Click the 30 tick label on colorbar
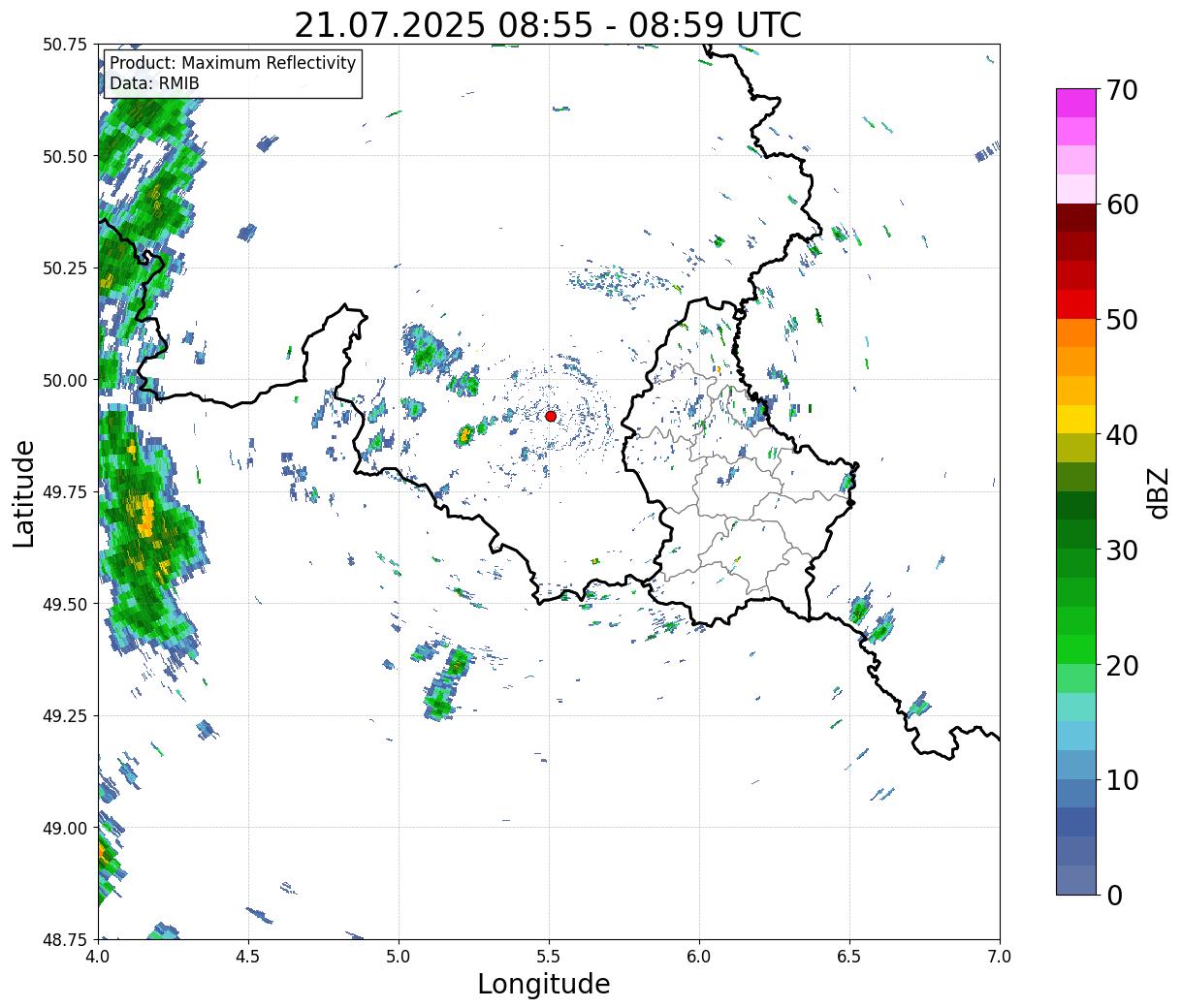This screenshot has width=1182, height=1008. [x=1123, y=550]
